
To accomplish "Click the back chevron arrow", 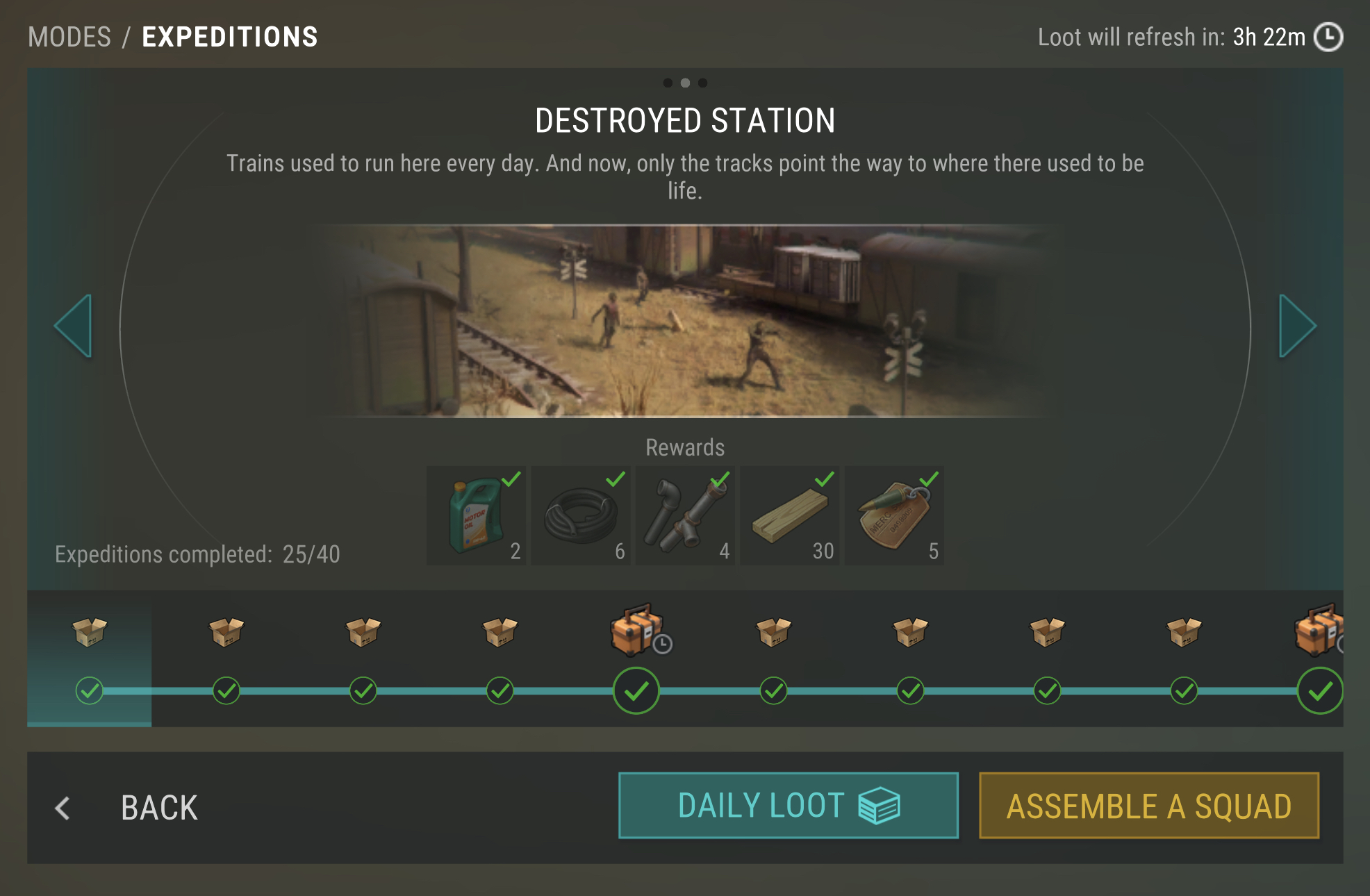I will pyautogui.click(x=63, y=808).
